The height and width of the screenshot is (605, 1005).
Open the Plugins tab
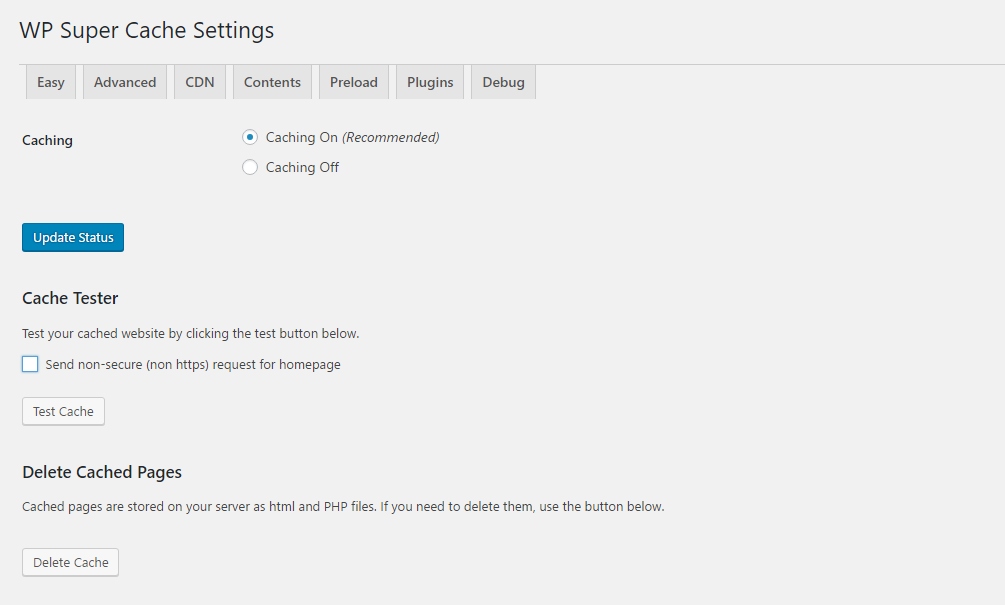[430, 82]
